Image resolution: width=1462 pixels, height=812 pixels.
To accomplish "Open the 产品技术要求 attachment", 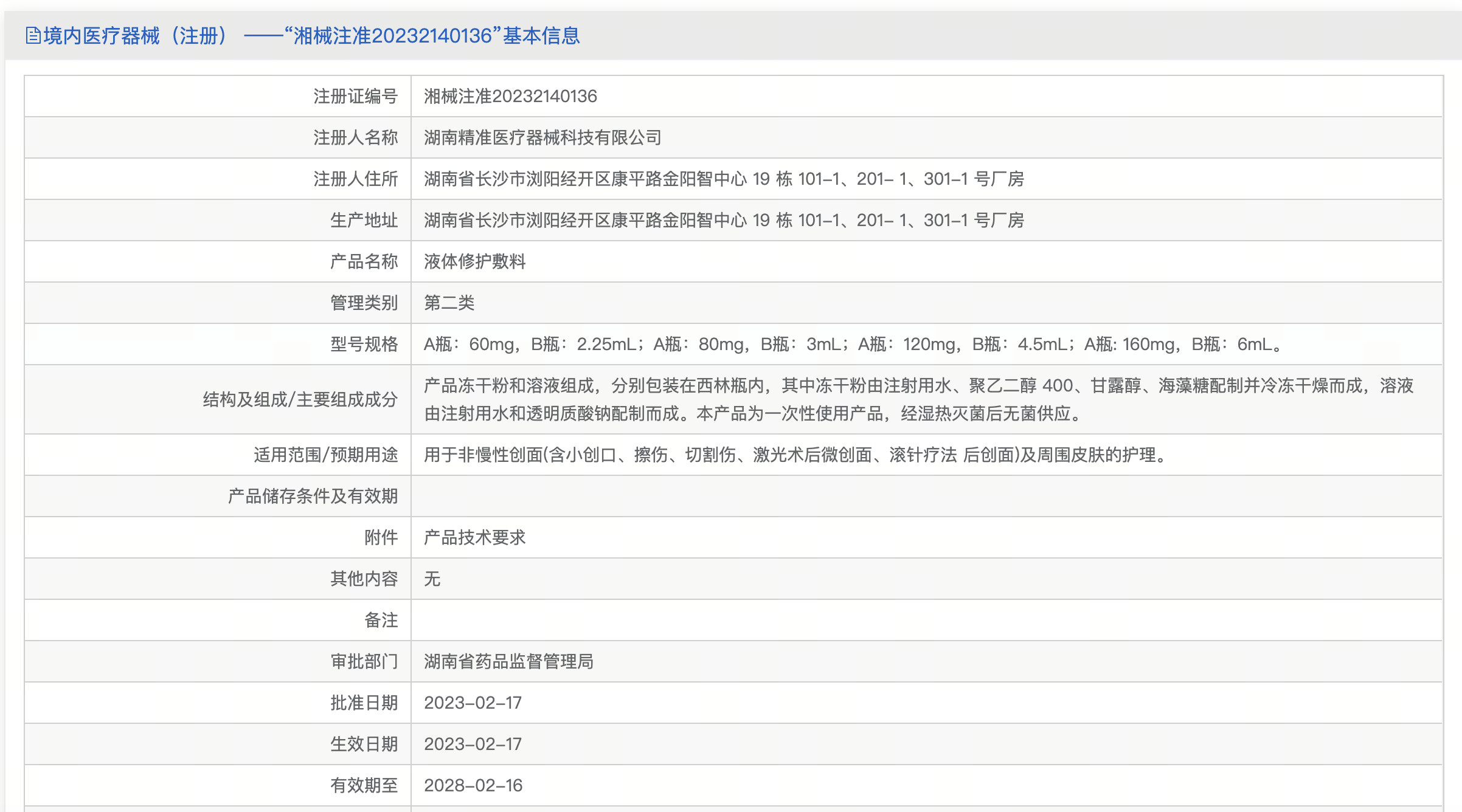I will point(474,537).
